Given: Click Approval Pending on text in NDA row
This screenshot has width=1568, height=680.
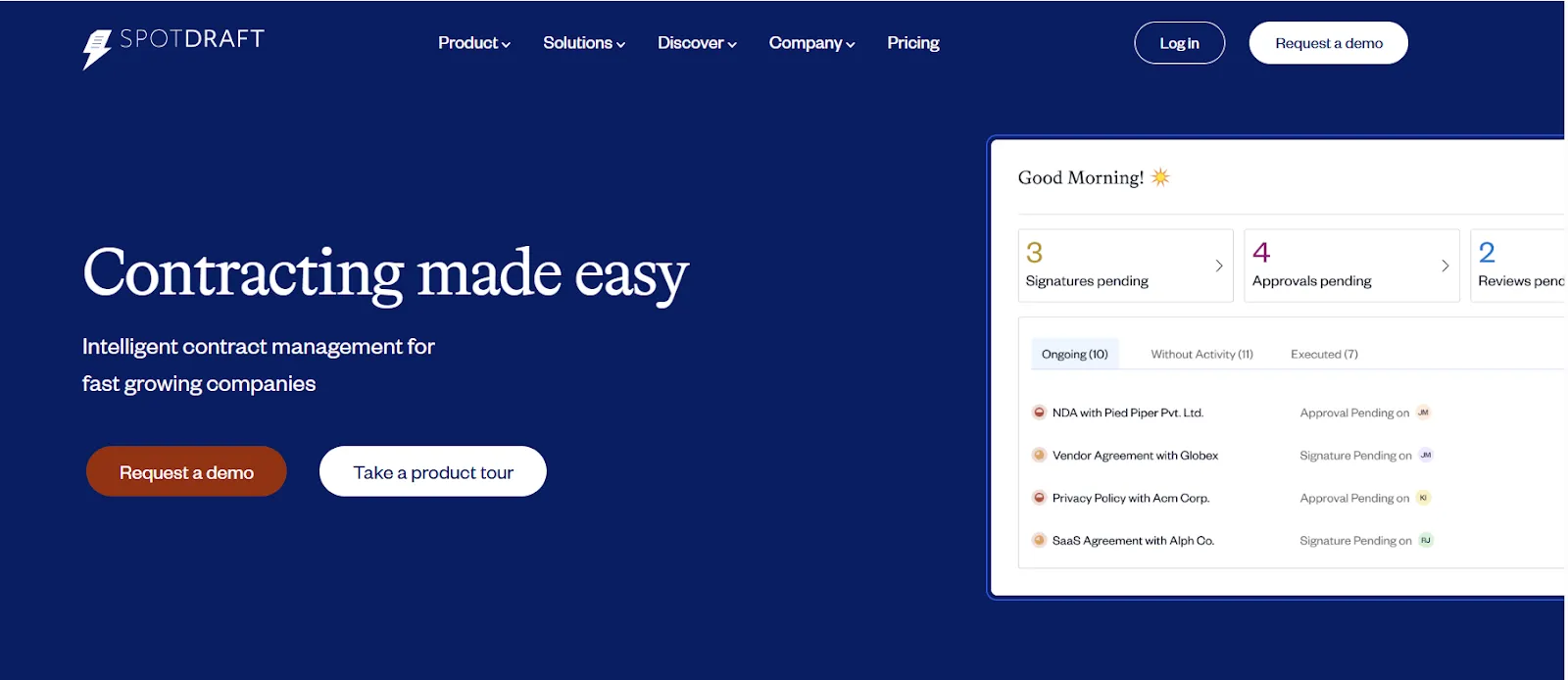Looking at the screenshot, I should (1354, 413).
